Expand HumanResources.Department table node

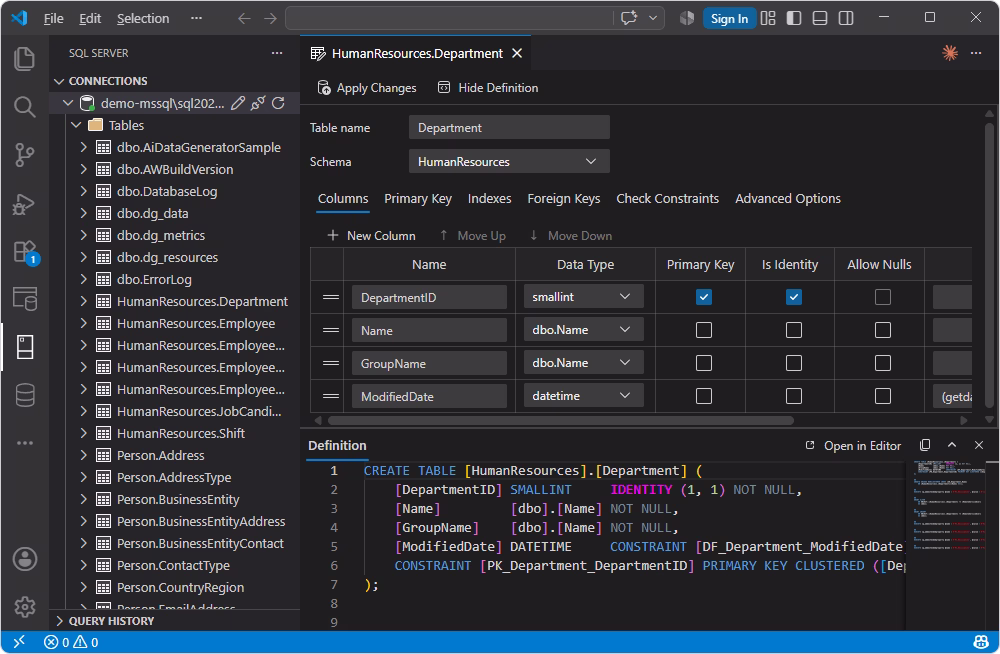pyautogui.click(x=84, y=301)
